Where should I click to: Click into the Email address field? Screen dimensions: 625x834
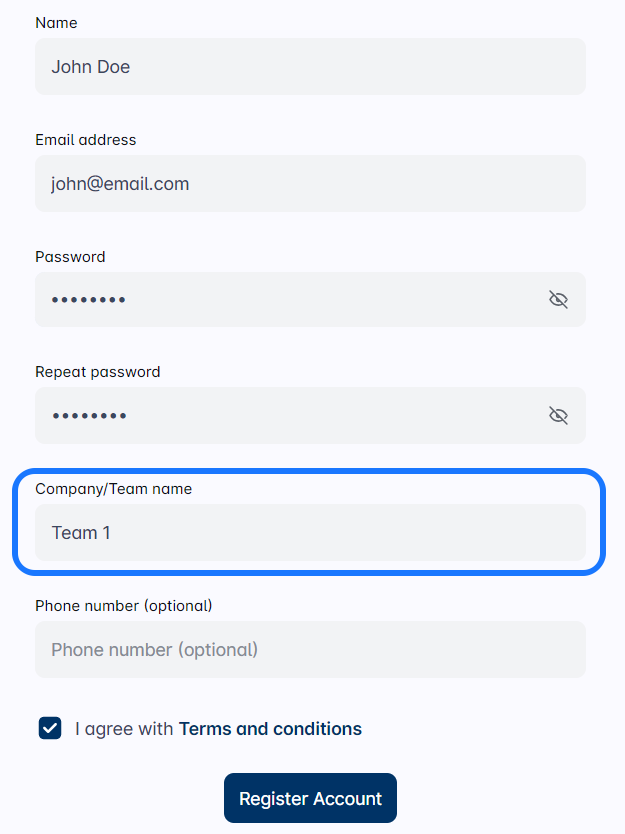[x=310, y=184]
